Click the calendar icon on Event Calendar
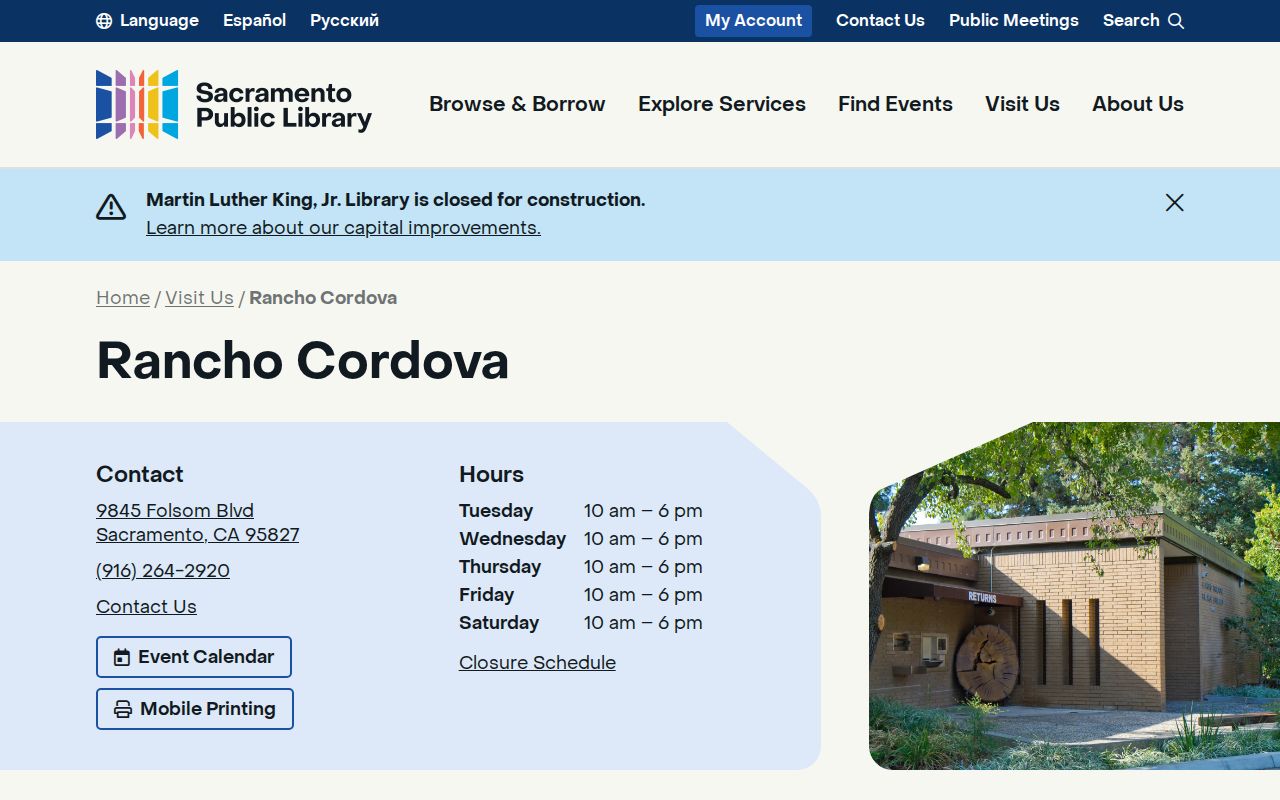The height and width of the screenshot is (800, 1280). [122, 658]
